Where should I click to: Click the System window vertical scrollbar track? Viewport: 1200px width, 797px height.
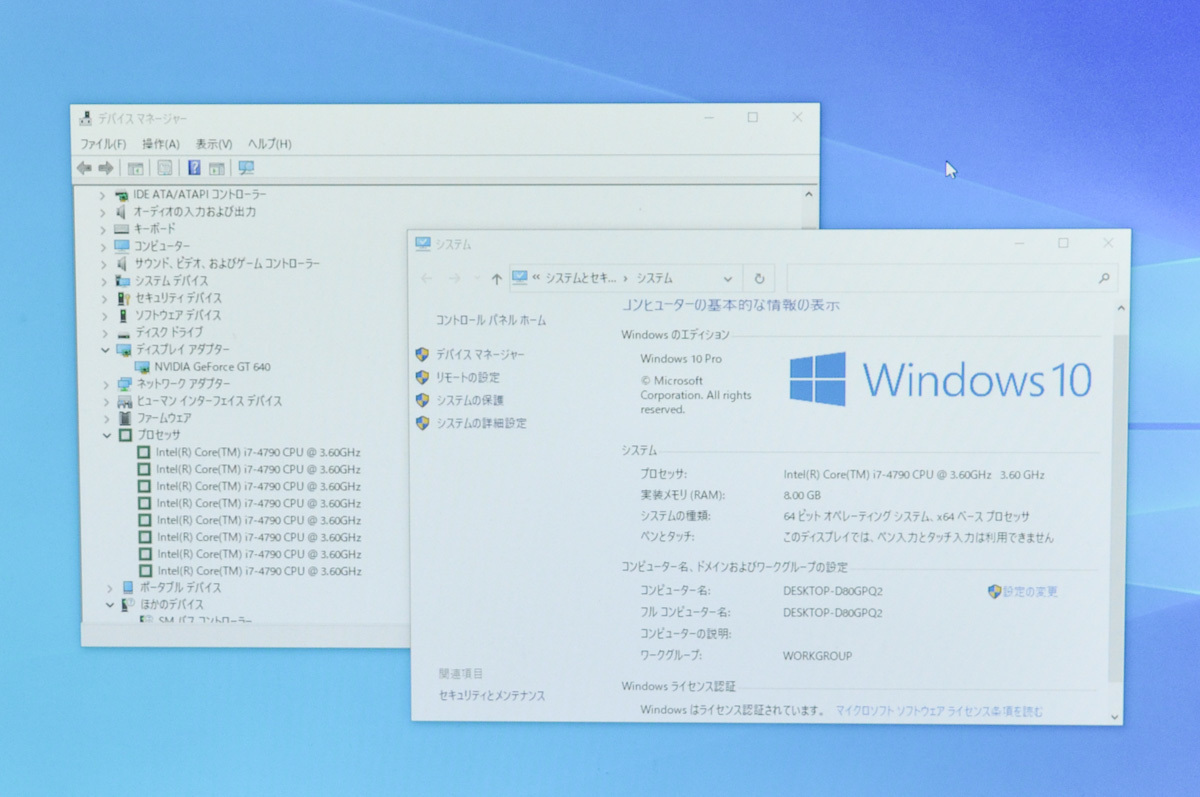click(1116, 510)
